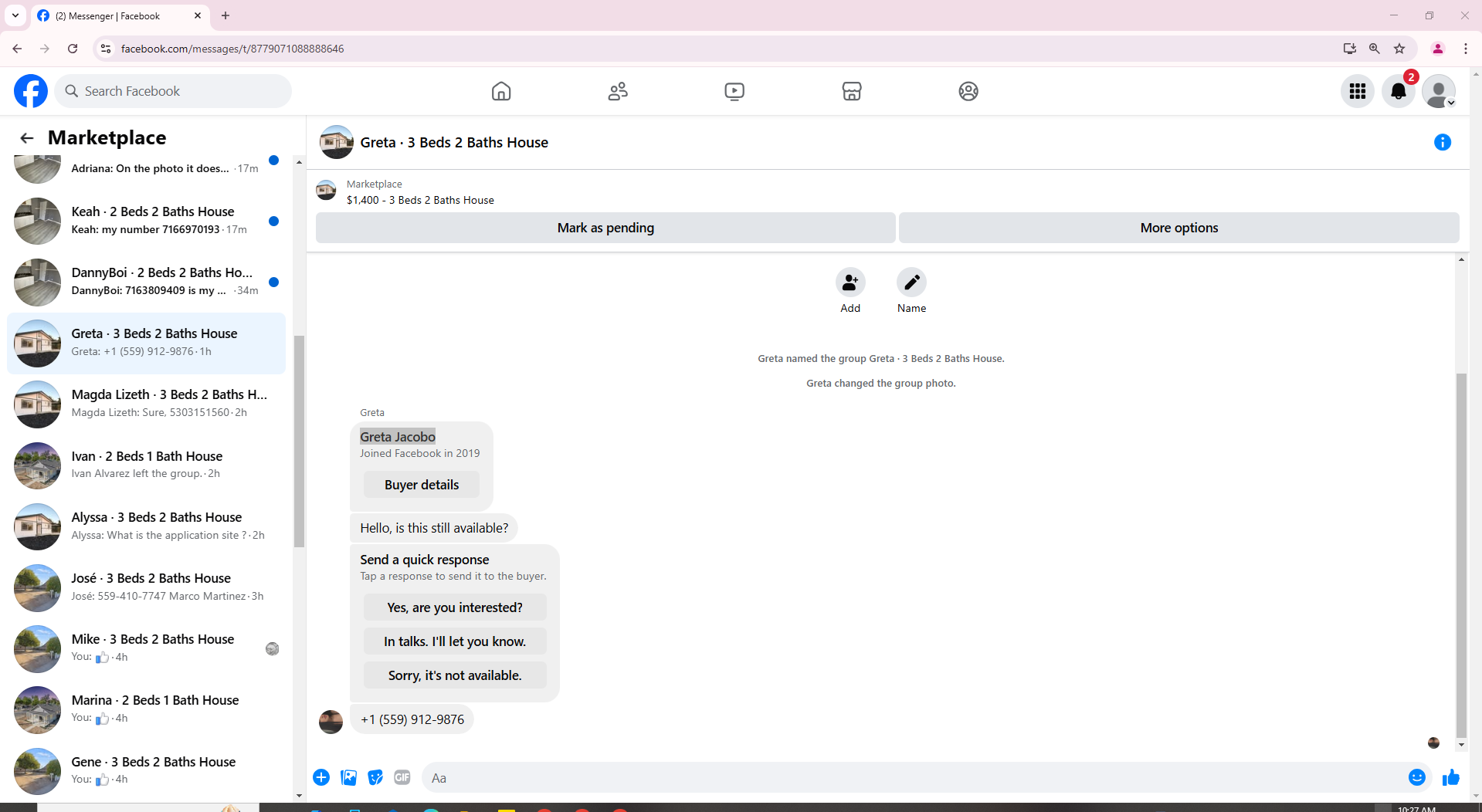
Task: Open the emoji picker
Action: click(1417, 777)
